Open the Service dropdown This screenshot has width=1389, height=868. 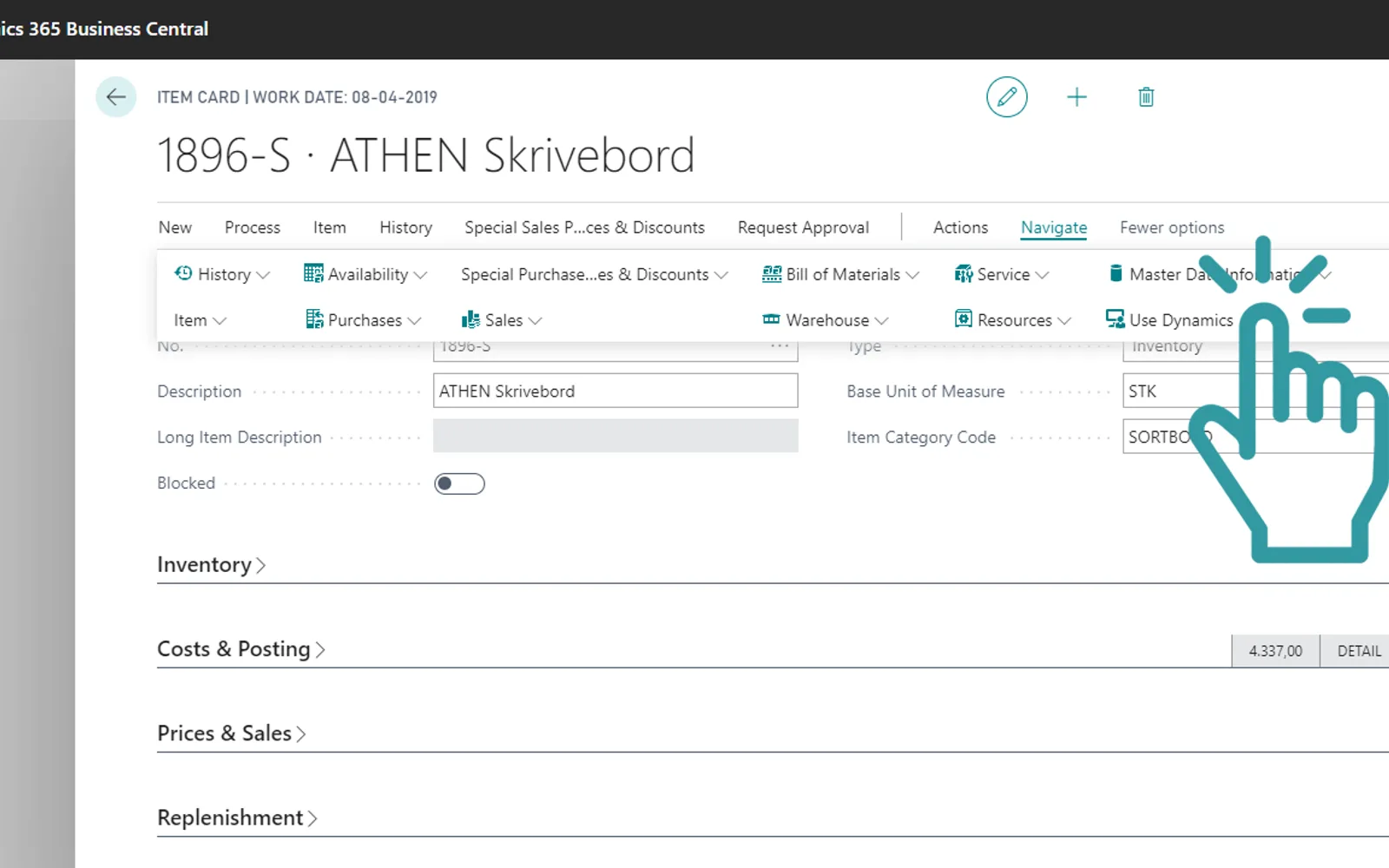pos(1002,274)
